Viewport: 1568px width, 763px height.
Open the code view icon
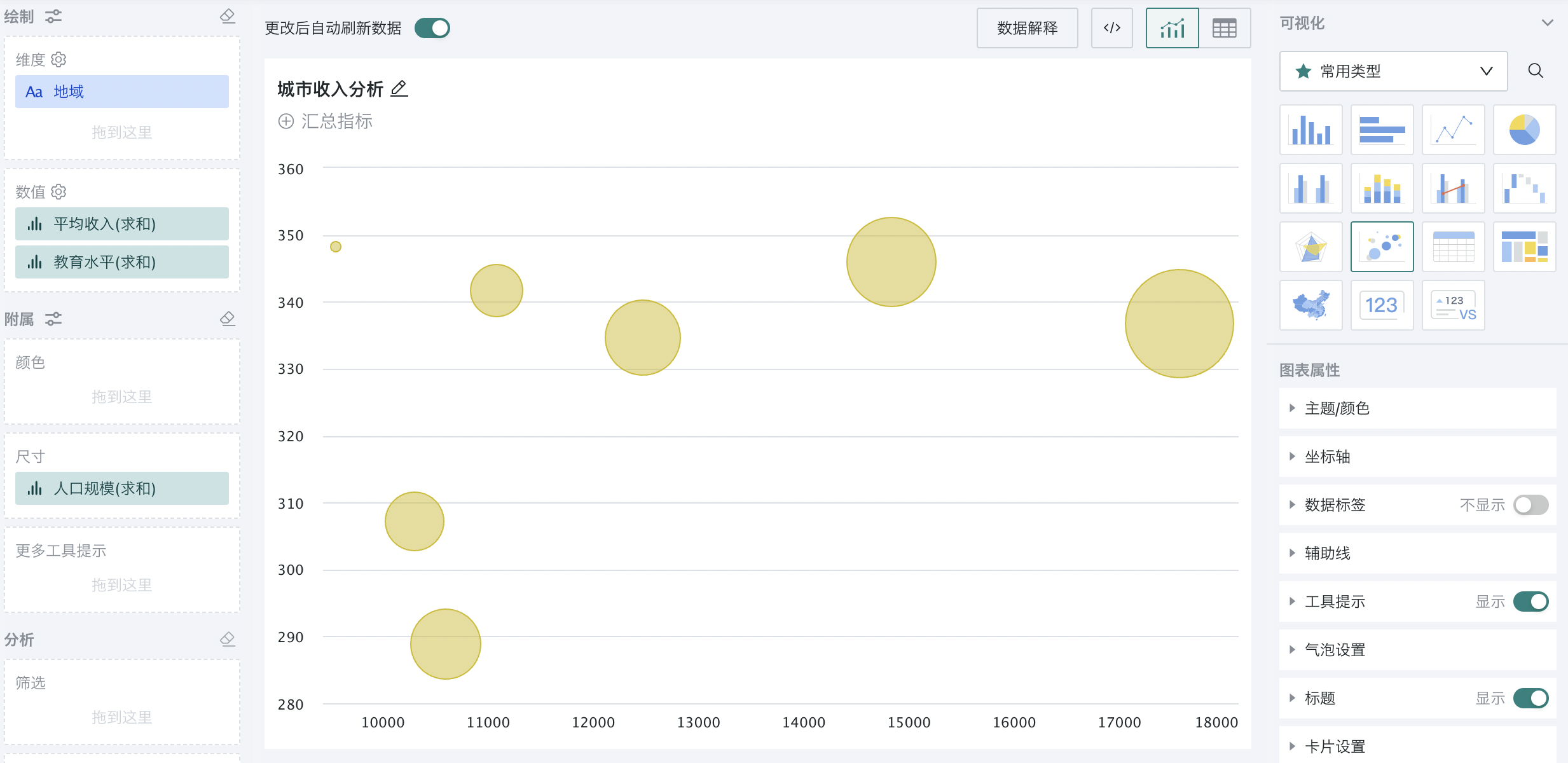[x=1111, y=28]
